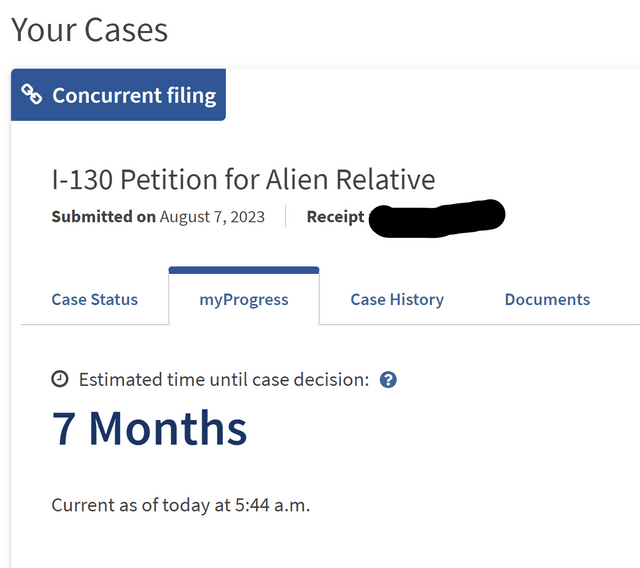Click the I-130 Petition for Alien Relative title
This screenshot has width=640, height=568.
click(243, 180)
